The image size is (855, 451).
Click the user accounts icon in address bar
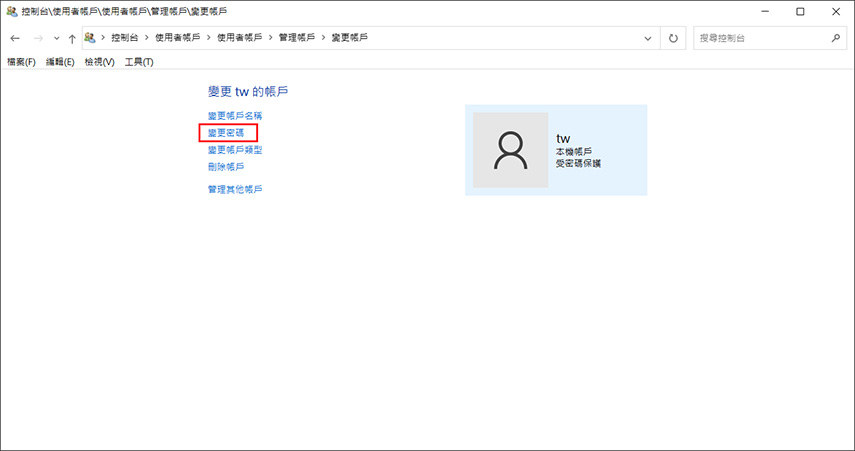(90, 38)
